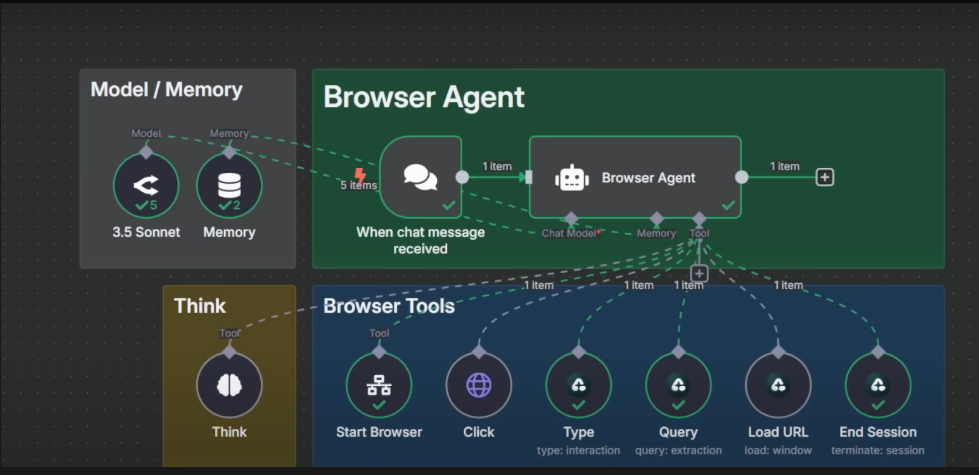Open the Memory database node
Image resolution: width=979 pixels, height=475 pixels.
point(229,185)
